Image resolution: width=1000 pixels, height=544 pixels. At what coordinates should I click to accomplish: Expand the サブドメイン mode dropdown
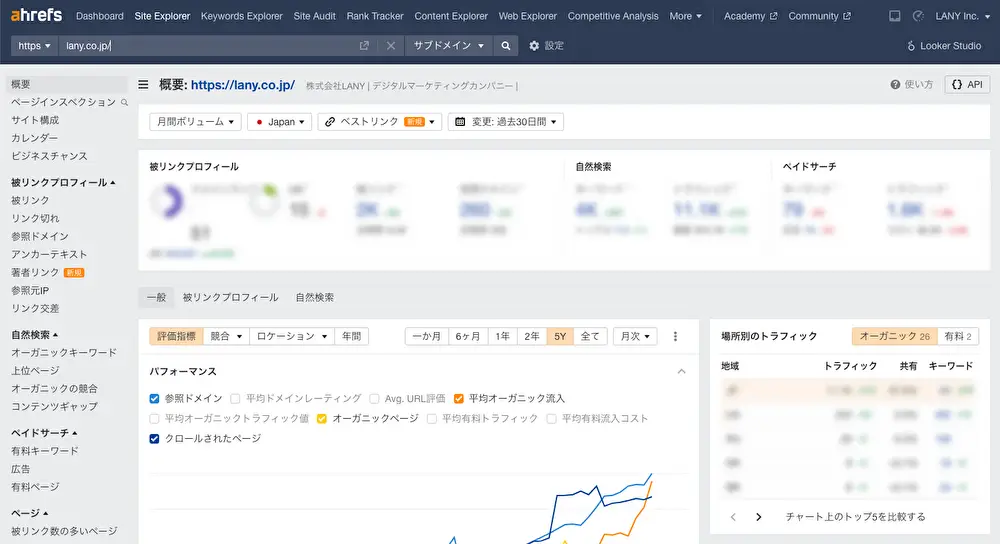pos(449,46)
